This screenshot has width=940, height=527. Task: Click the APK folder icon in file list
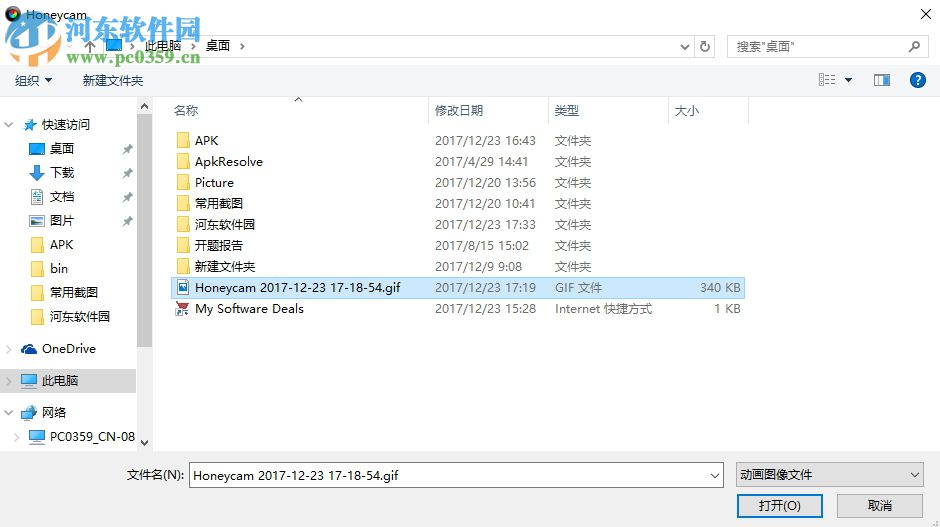click(183, 140)
